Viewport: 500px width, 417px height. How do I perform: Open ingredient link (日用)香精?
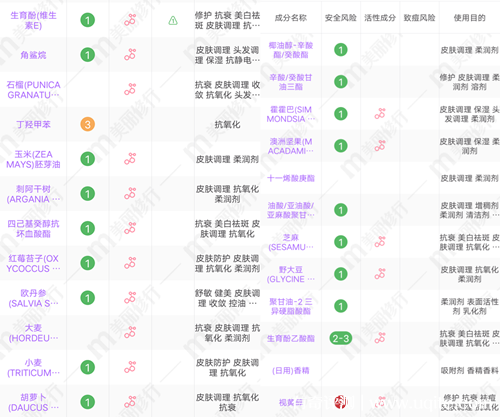pos(291,370)
